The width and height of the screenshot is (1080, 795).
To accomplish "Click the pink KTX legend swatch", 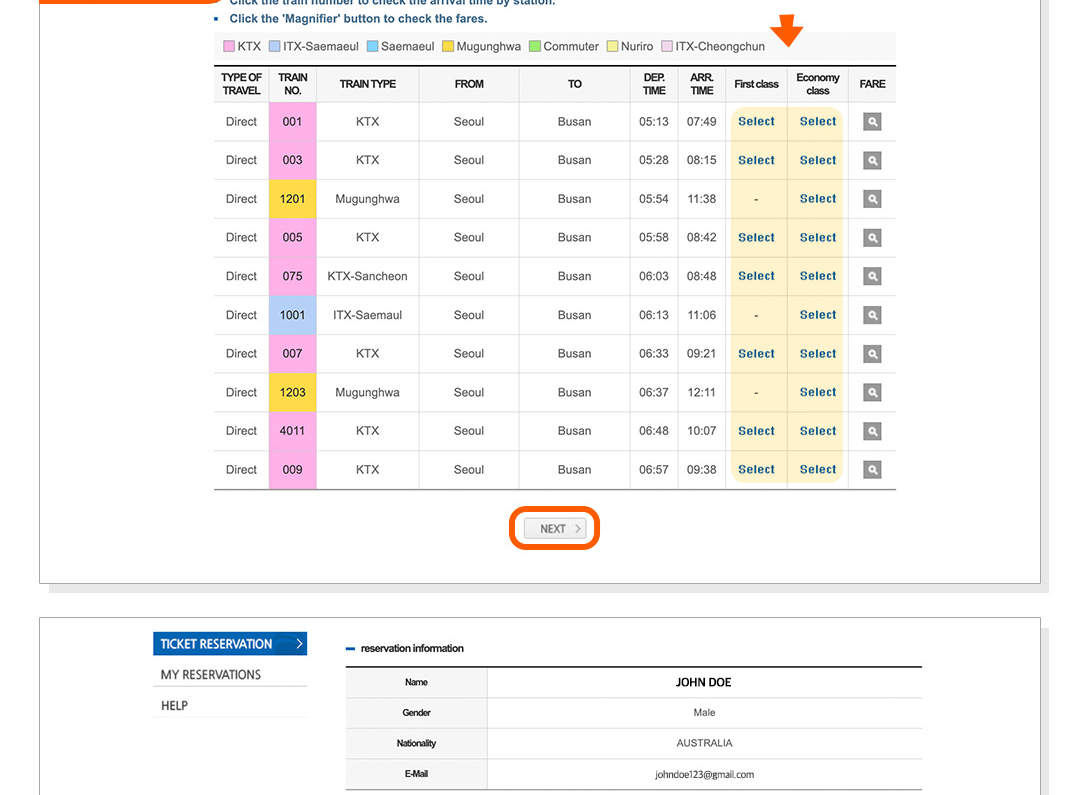I will tap(229, 47).
